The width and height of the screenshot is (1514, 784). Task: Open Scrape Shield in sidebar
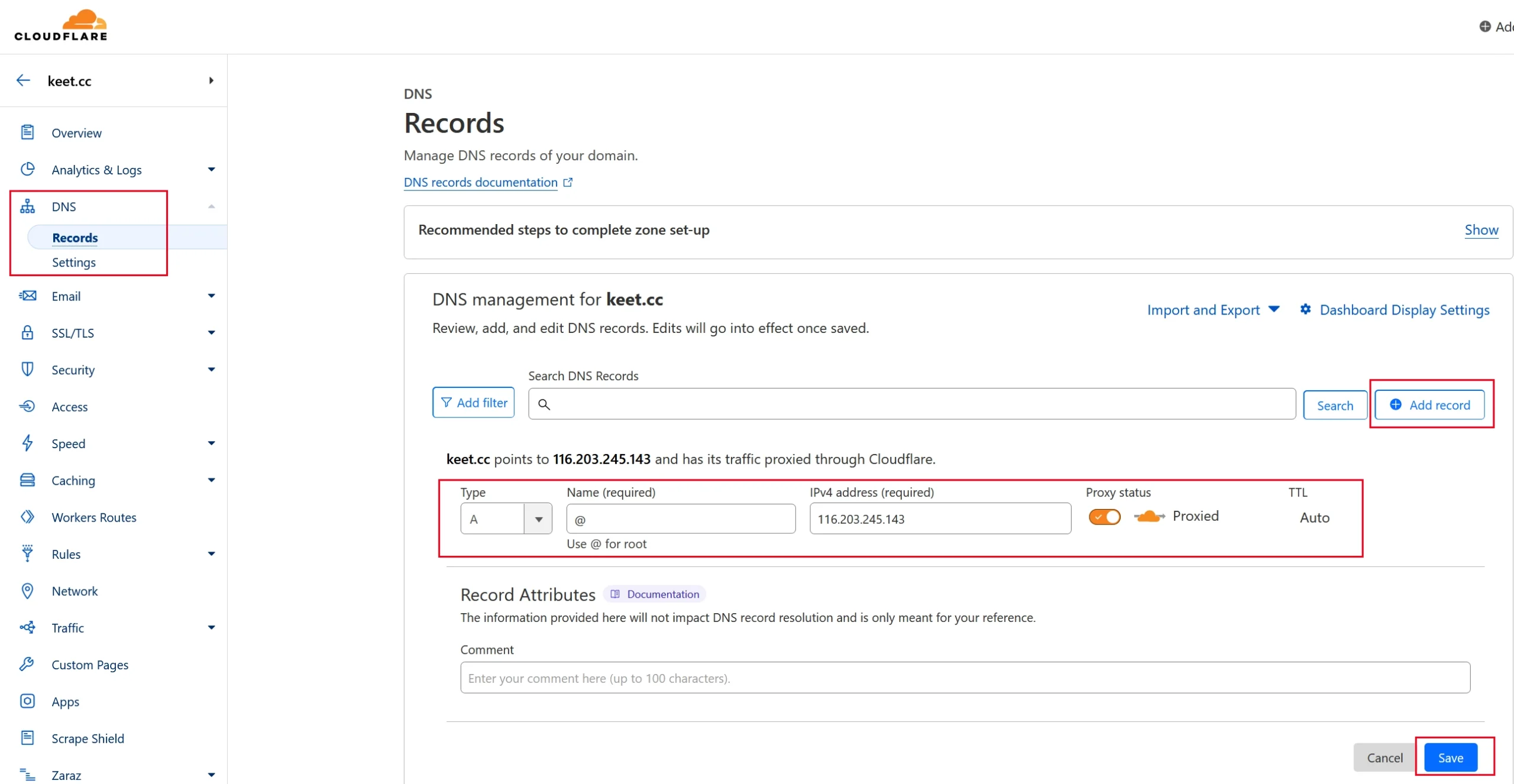[x=88, y=738]
